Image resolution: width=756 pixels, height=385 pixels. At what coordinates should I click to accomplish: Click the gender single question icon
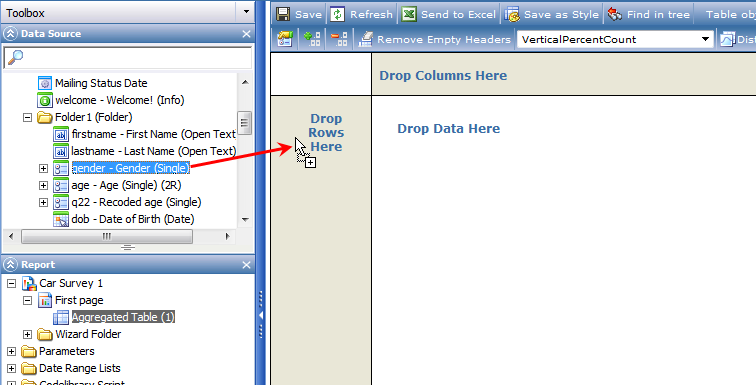tap(61, 168)
